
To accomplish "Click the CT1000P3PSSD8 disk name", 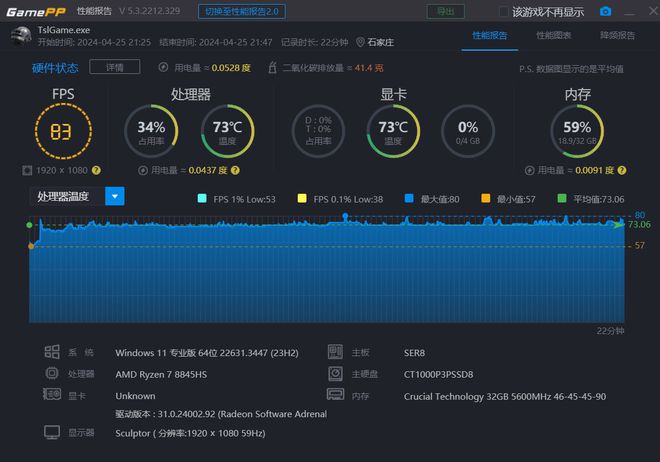I will pos(439,374).
